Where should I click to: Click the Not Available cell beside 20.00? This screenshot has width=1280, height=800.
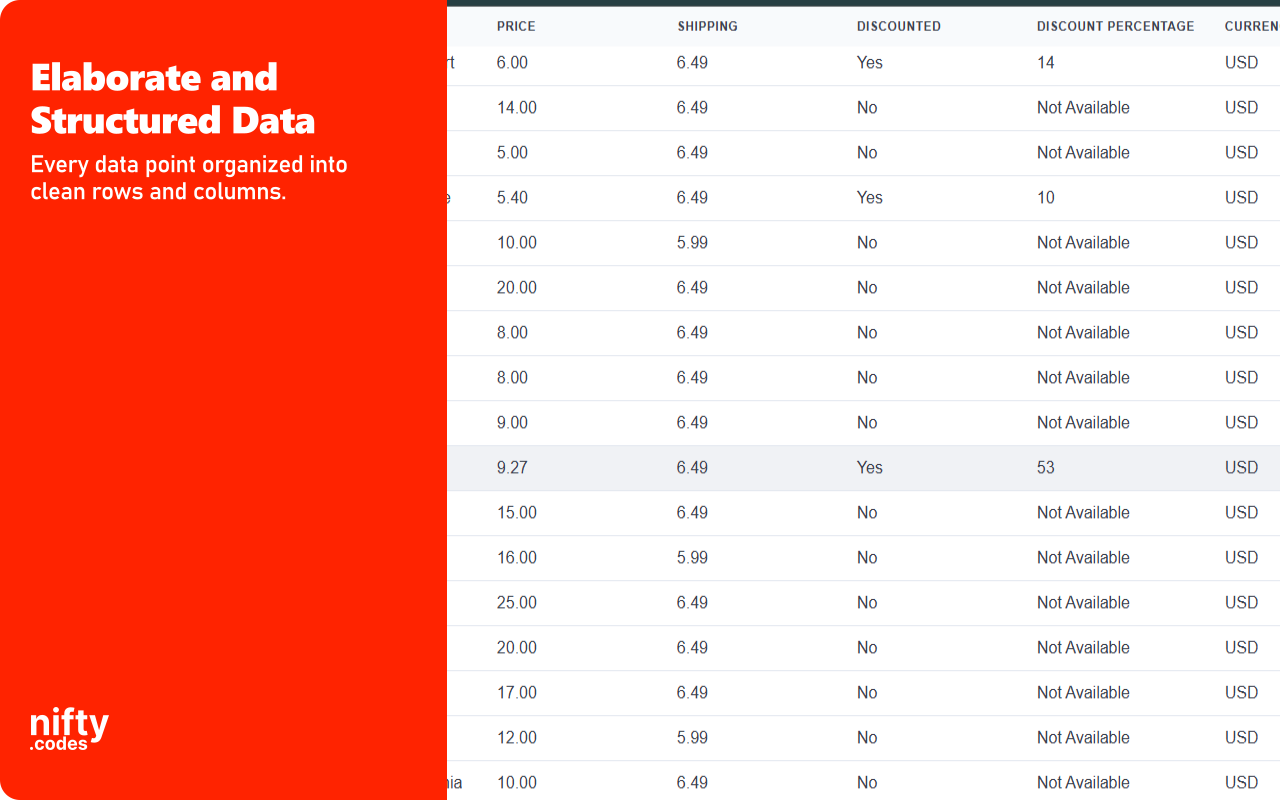[x=1083, y=287]
